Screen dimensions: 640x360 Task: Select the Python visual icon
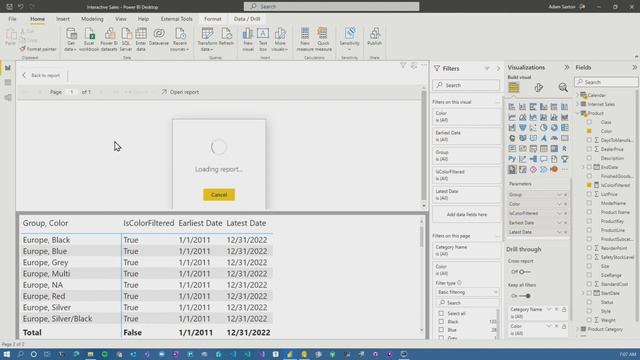[512, 159]
